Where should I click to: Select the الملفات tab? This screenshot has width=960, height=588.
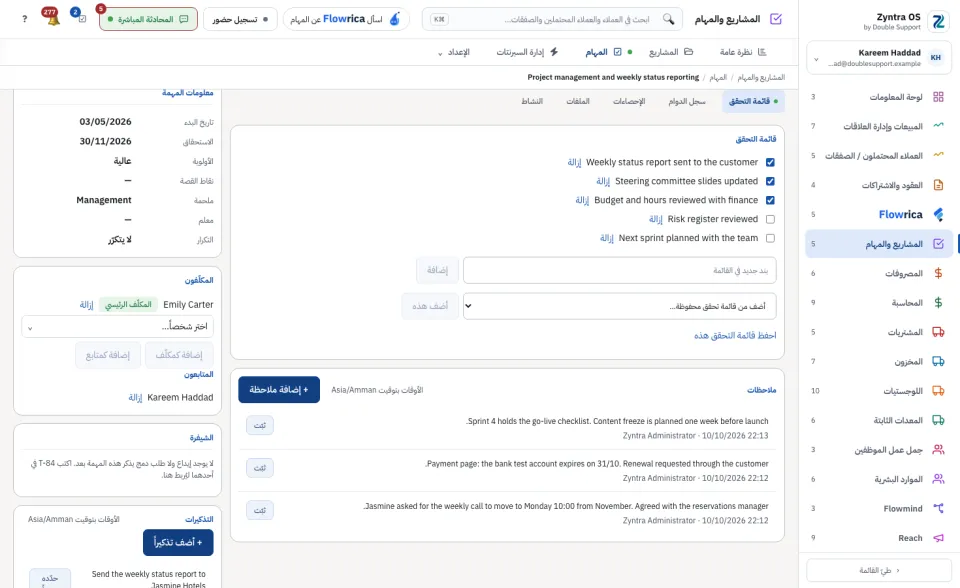(578, 101)
